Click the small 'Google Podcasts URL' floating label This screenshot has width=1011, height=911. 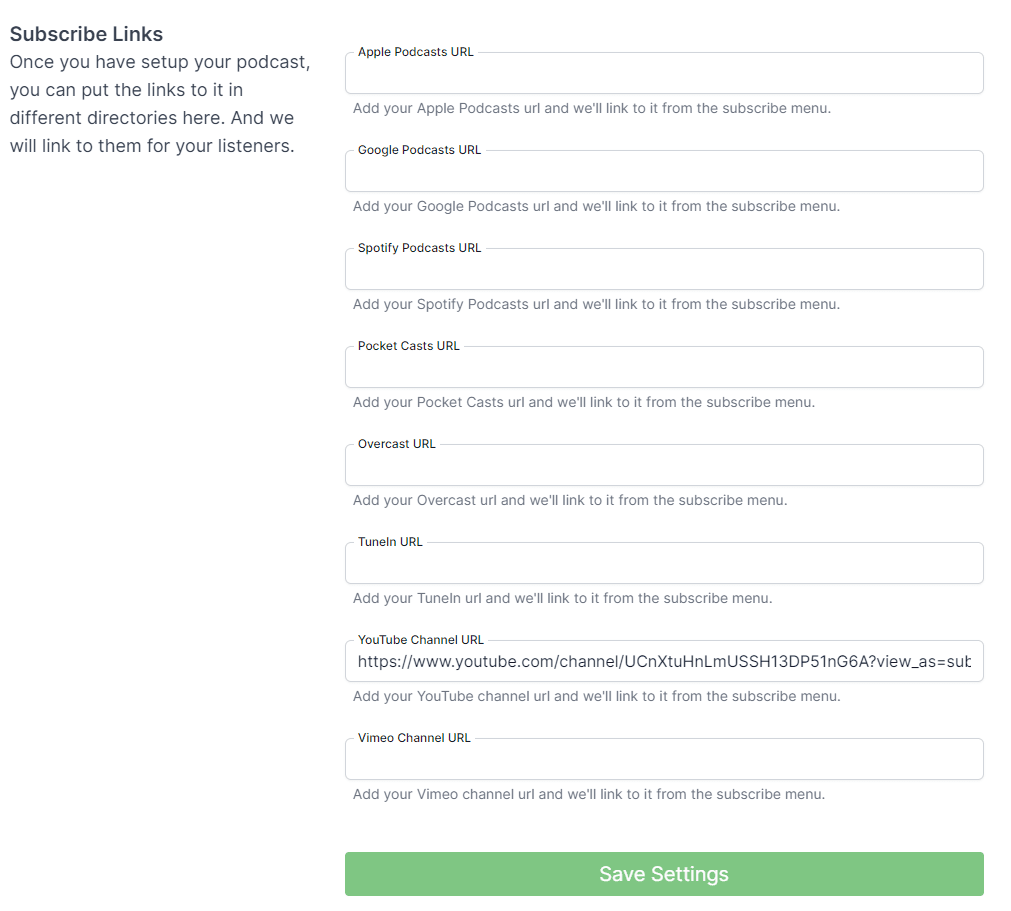(x=419, y=150)
